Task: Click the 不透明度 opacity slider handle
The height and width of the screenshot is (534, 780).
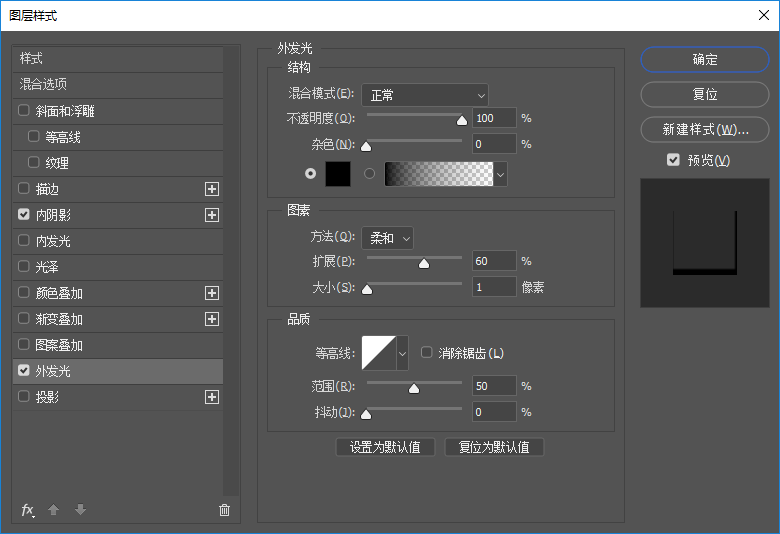Action: click(x=462, y=120)
